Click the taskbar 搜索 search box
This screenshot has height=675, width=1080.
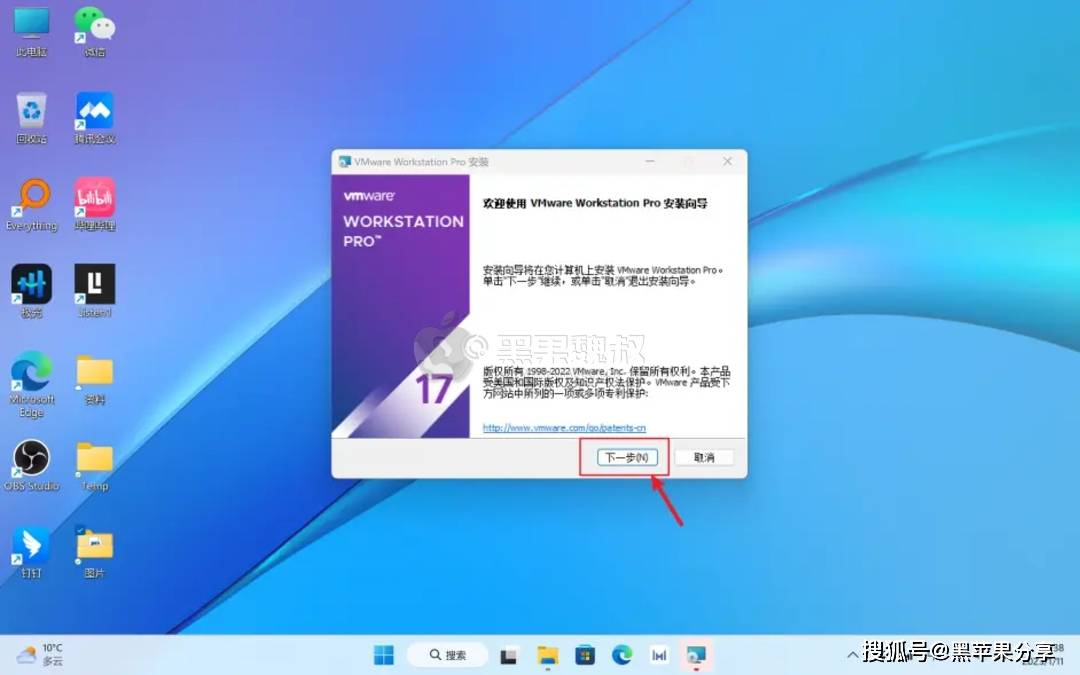[448, 655]
